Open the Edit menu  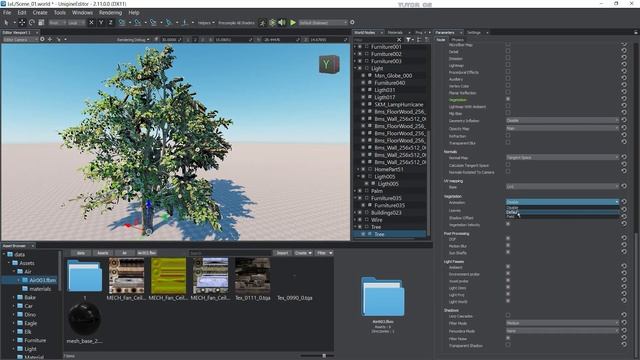[22, 13]
